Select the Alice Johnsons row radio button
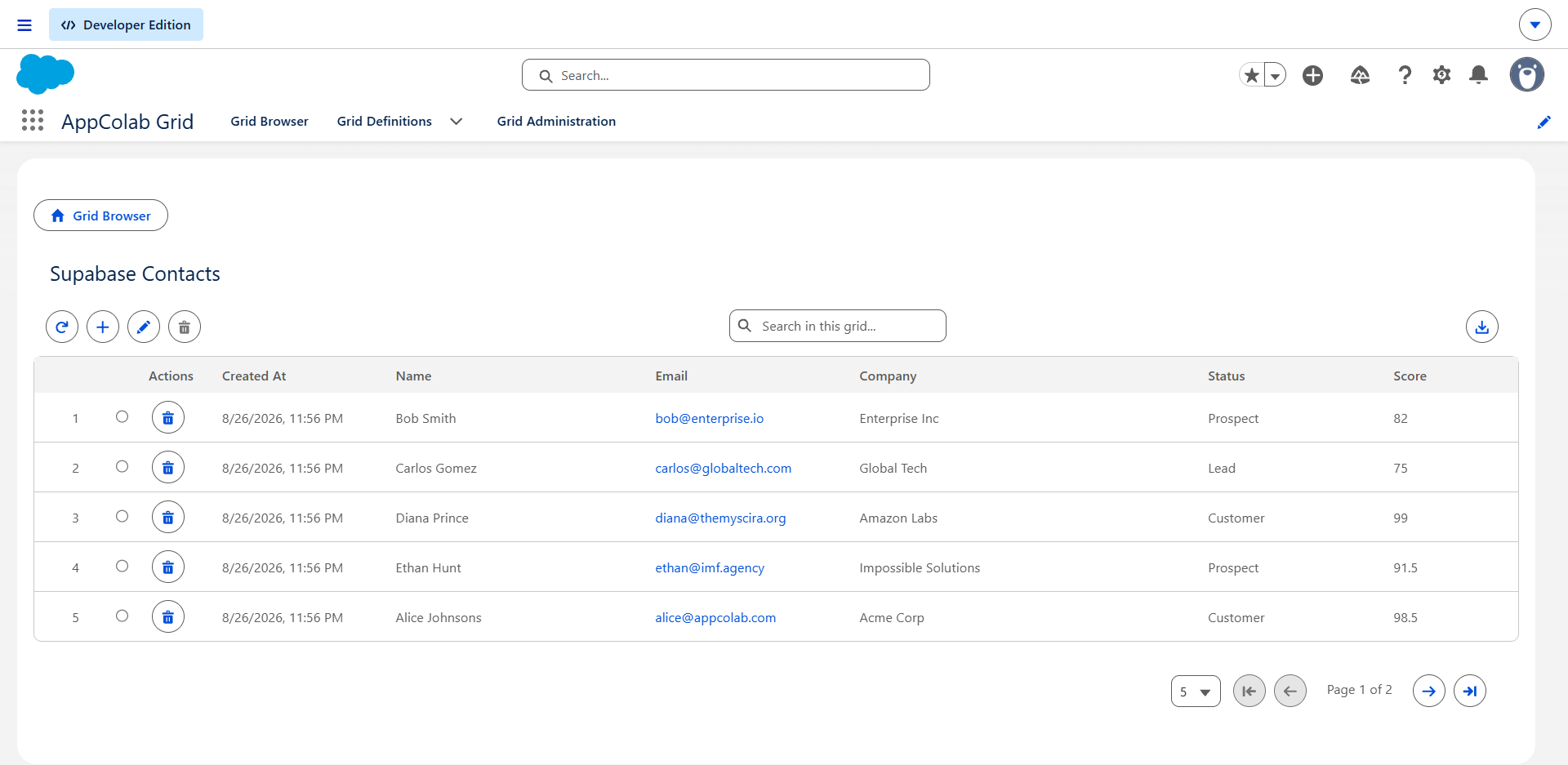Screen dimensions: 1568x765 click(x=122, y=616)
